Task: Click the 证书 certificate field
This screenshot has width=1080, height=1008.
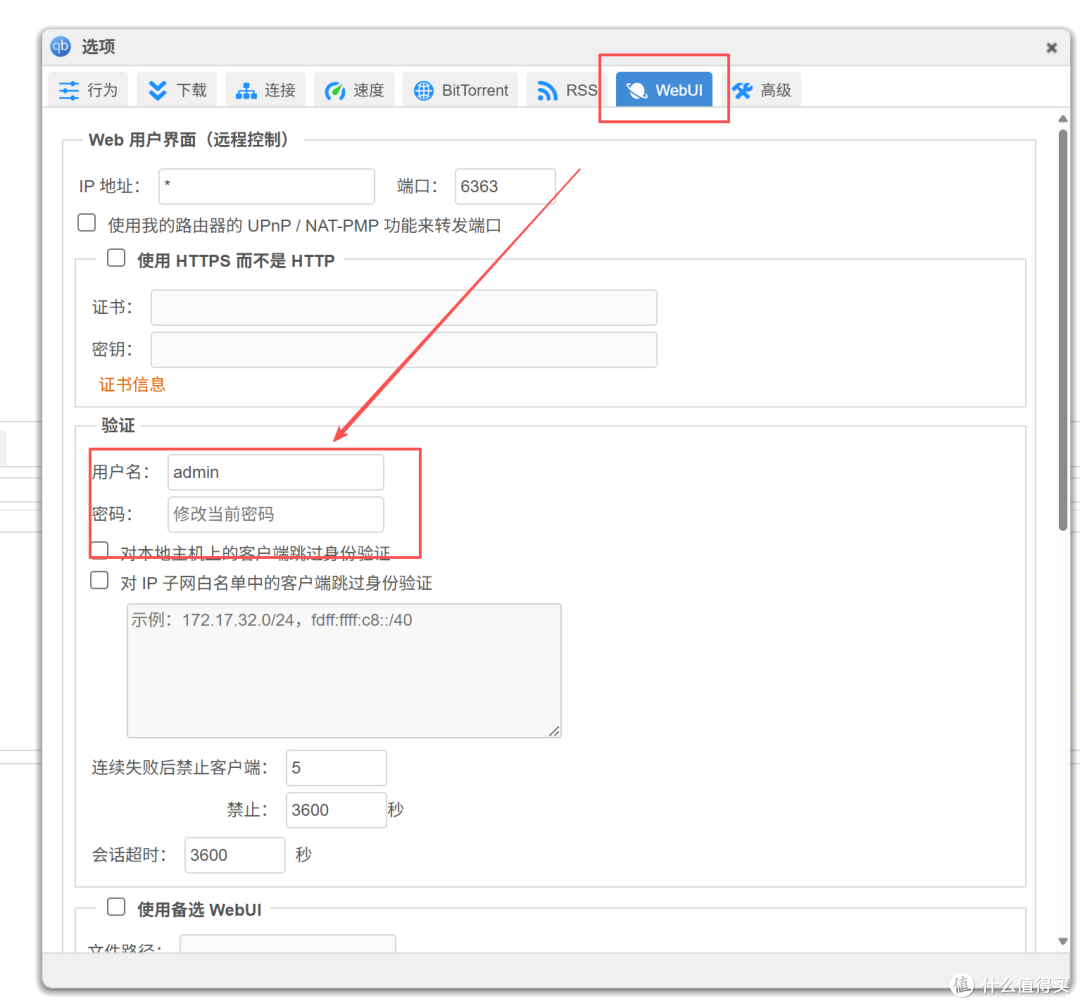Action: (x=404, y=307)
